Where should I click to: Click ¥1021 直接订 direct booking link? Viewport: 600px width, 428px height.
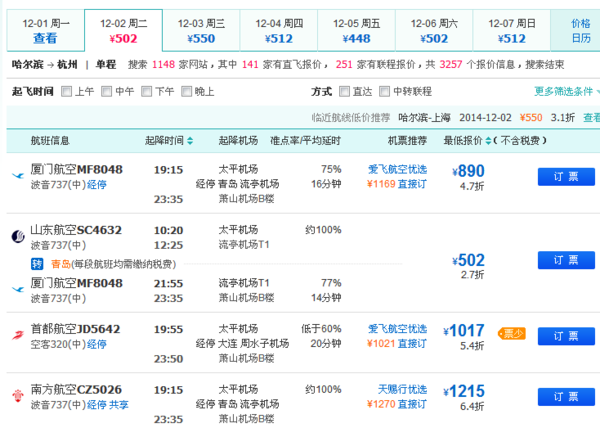pos(397,343)
